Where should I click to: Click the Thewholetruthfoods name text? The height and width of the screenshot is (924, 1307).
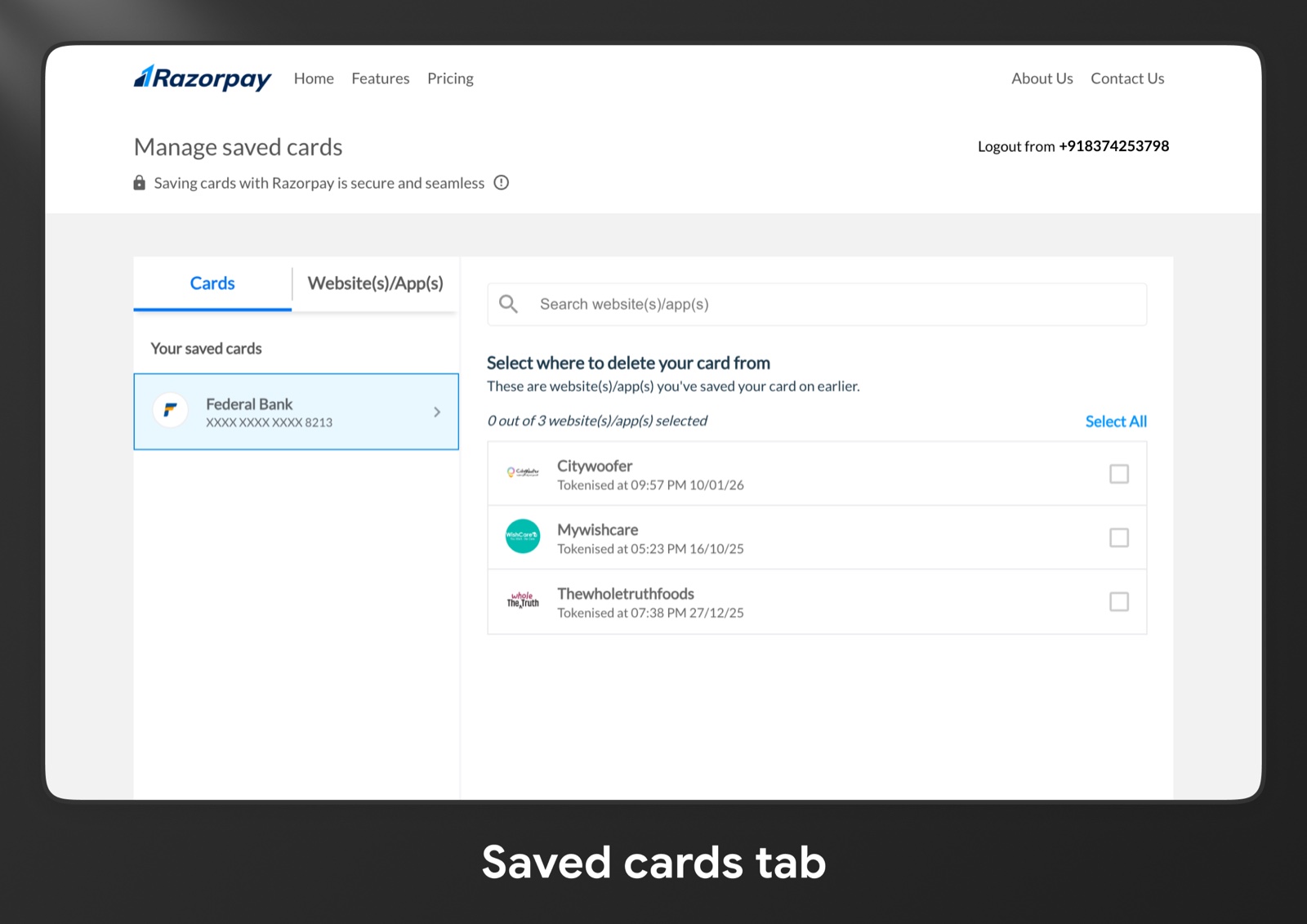[626, 594]
